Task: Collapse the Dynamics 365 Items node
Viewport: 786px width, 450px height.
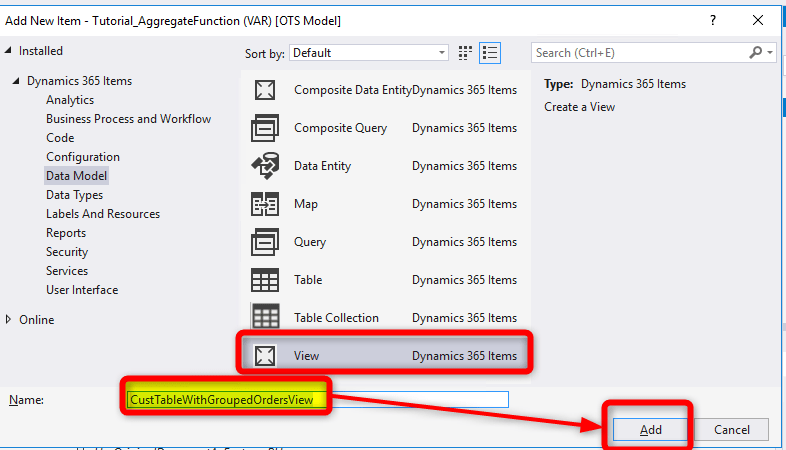Action: click(x=17, y=81)
